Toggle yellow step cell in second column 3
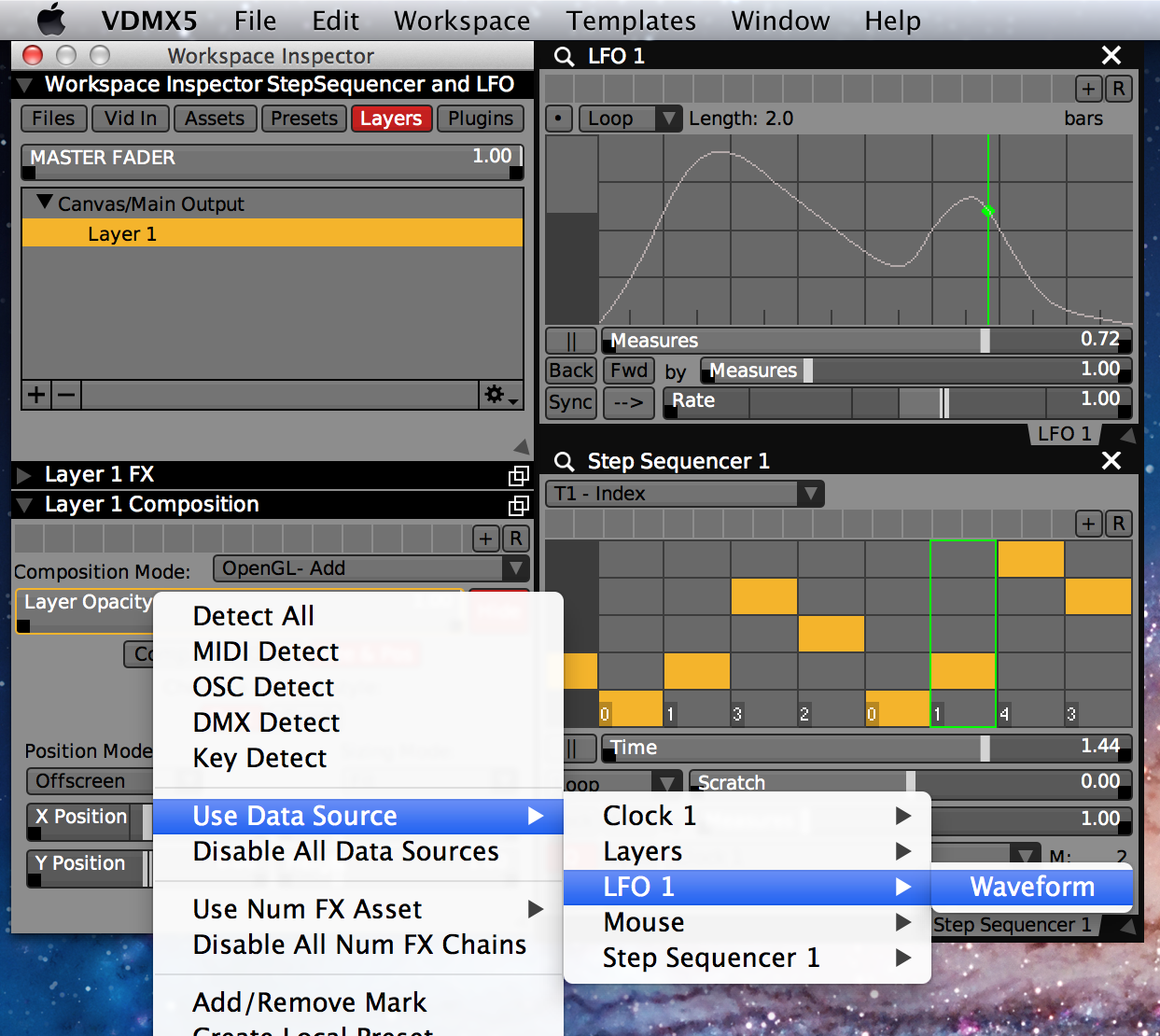 [x=1097, y=596]
